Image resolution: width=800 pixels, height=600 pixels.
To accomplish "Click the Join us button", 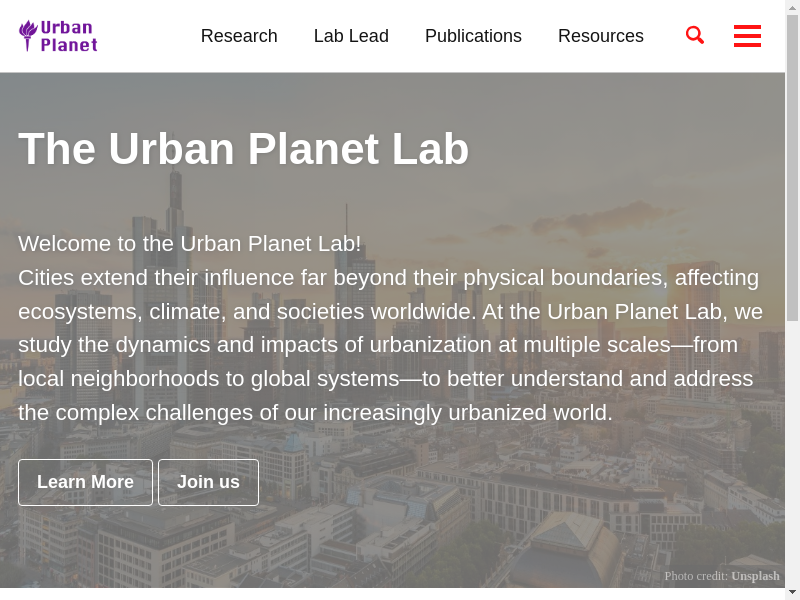I will pyautogui.click(x=208, y=482).
